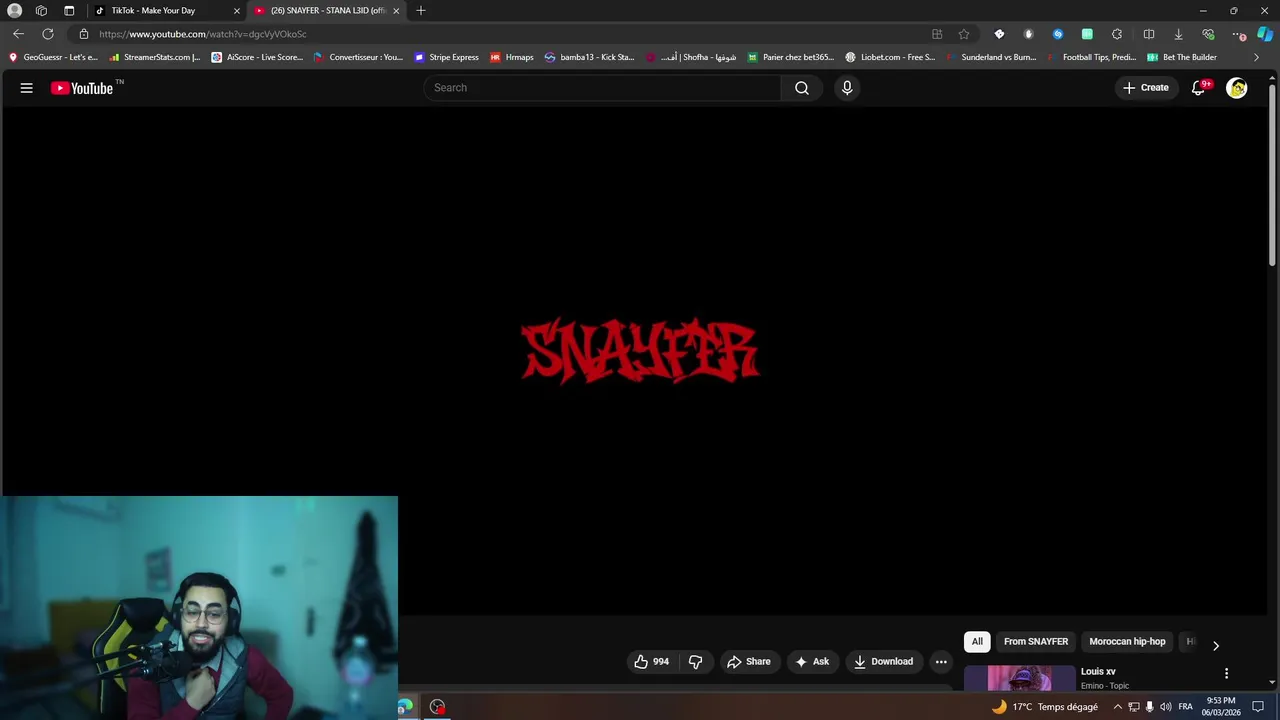
Task: Open workspaces icon in title bar
Action: (x=41, y=11)
